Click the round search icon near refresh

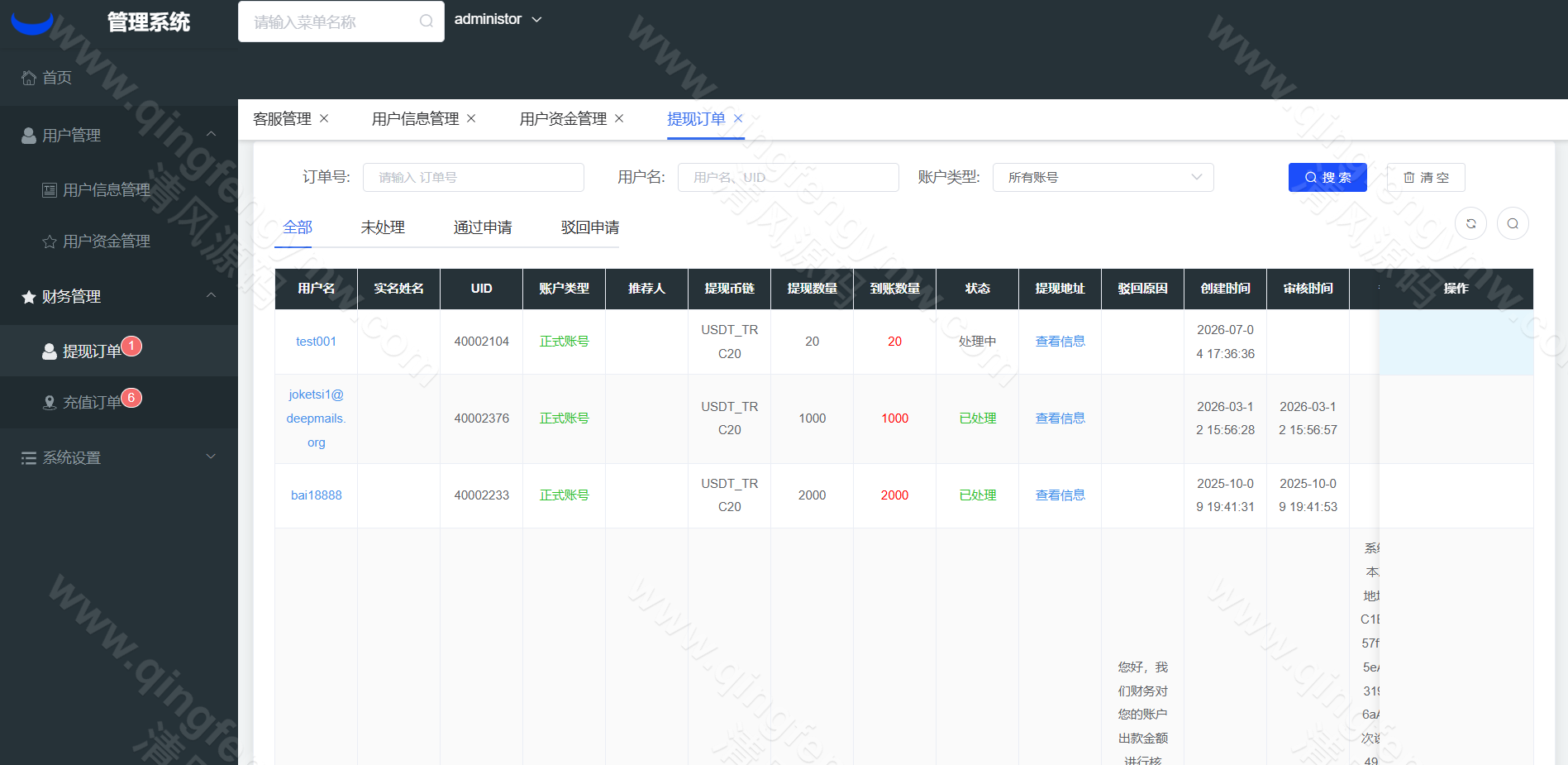point(1513,223)
